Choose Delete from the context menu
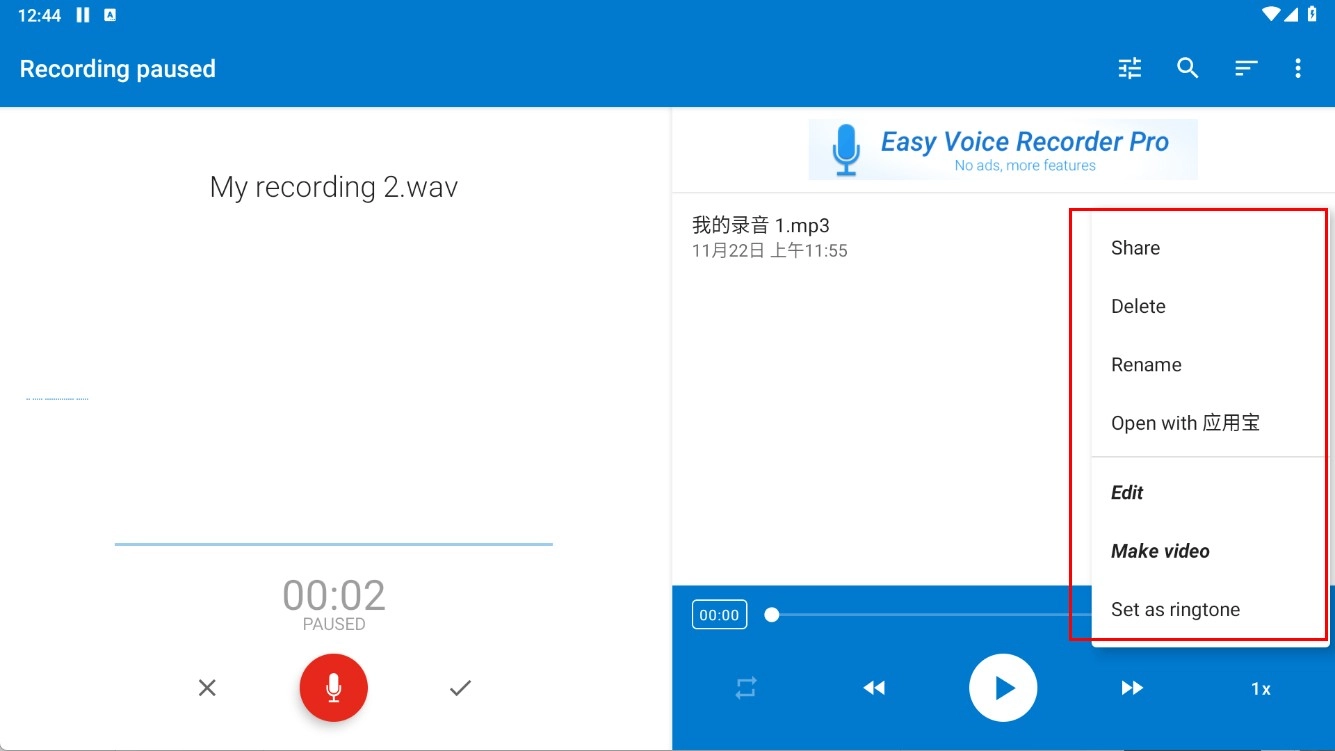 click(x=1138, y=306)
